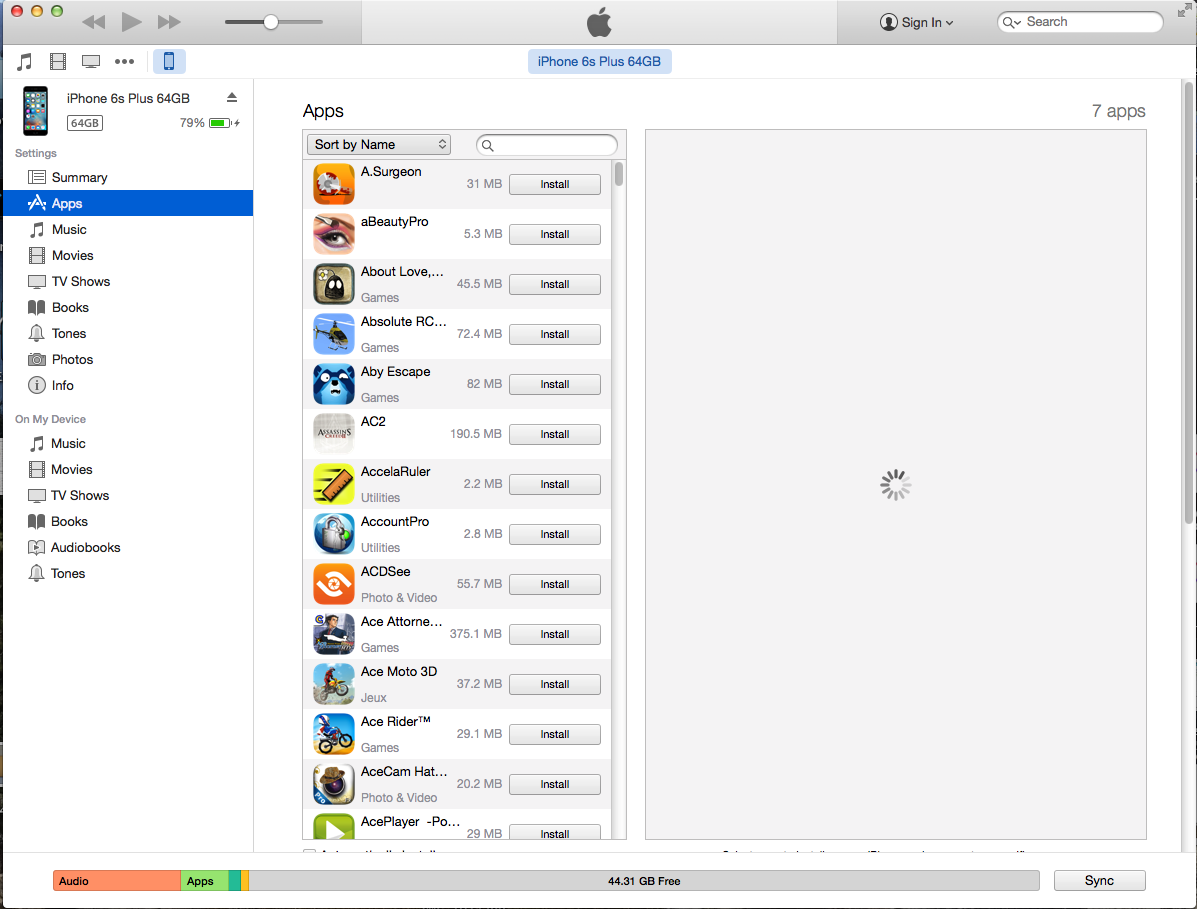Open Music under Settings
The image size is (1197, 909).
pyautogui.click(x=128, y=229)
